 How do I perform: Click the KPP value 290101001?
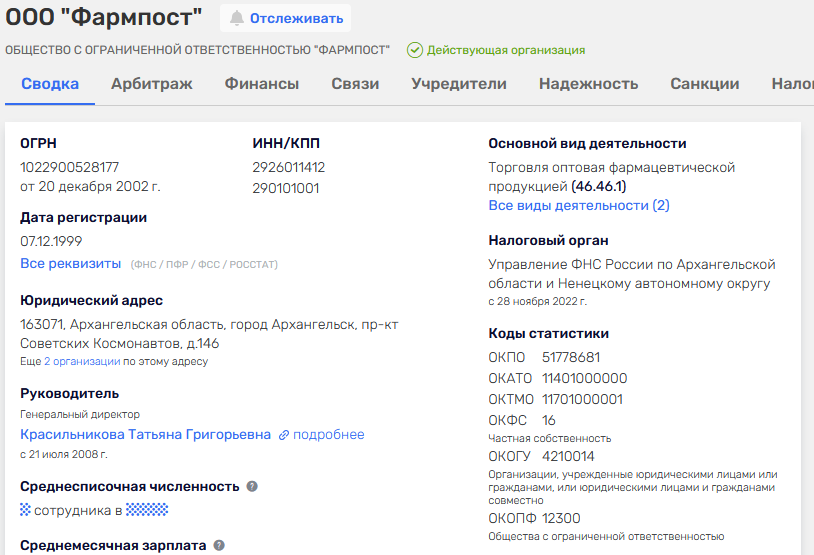tap(286, 188)
